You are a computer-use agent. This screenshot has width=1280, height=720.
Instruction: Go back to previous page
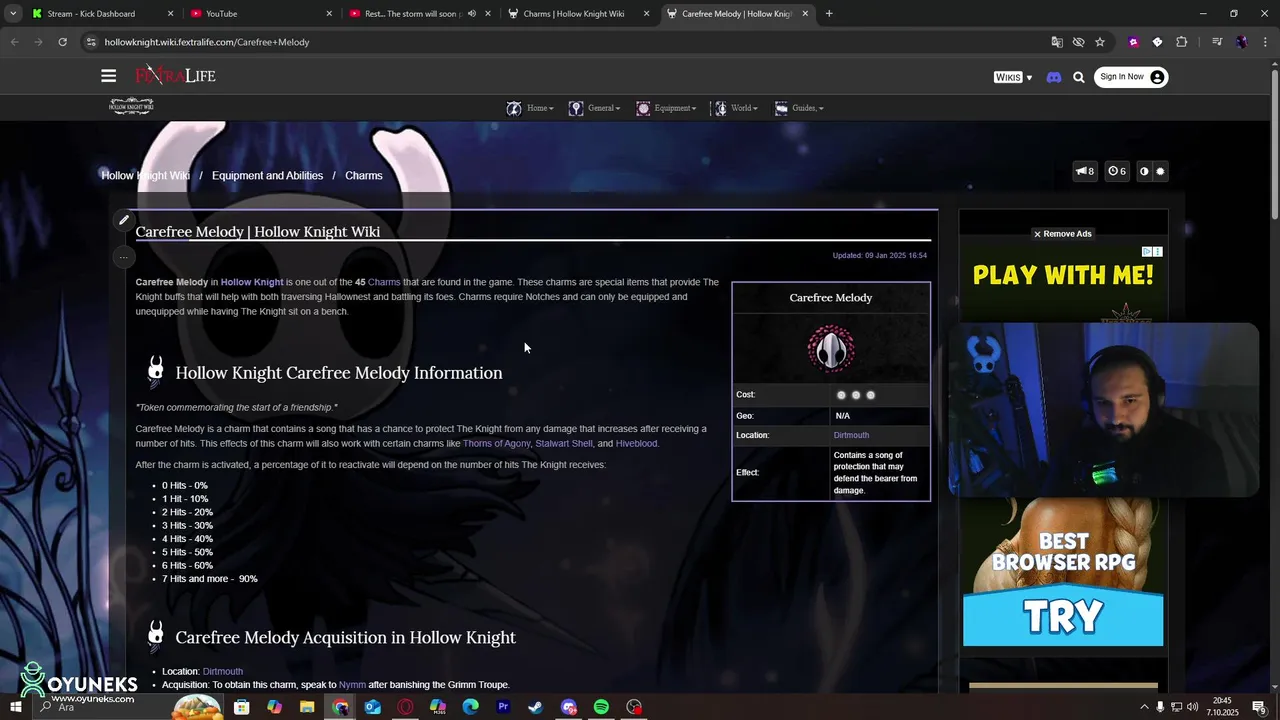coord(14,42)
